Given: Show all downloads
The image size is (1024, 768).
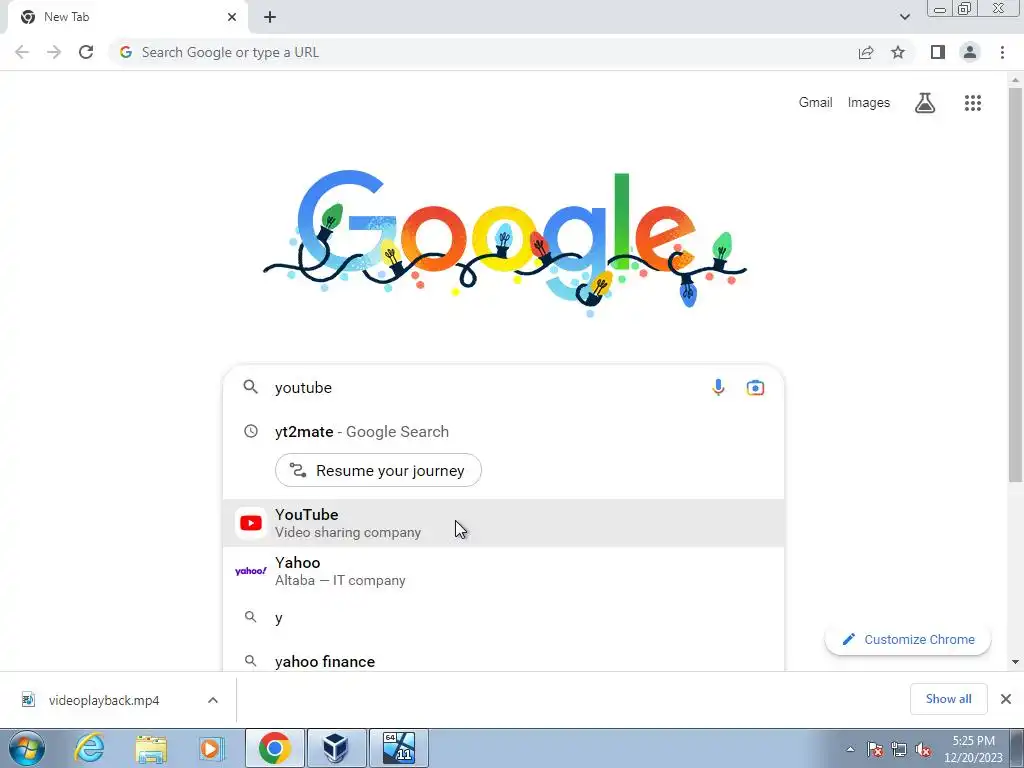Looking at the screenshot, I should [x=948, y=699].
